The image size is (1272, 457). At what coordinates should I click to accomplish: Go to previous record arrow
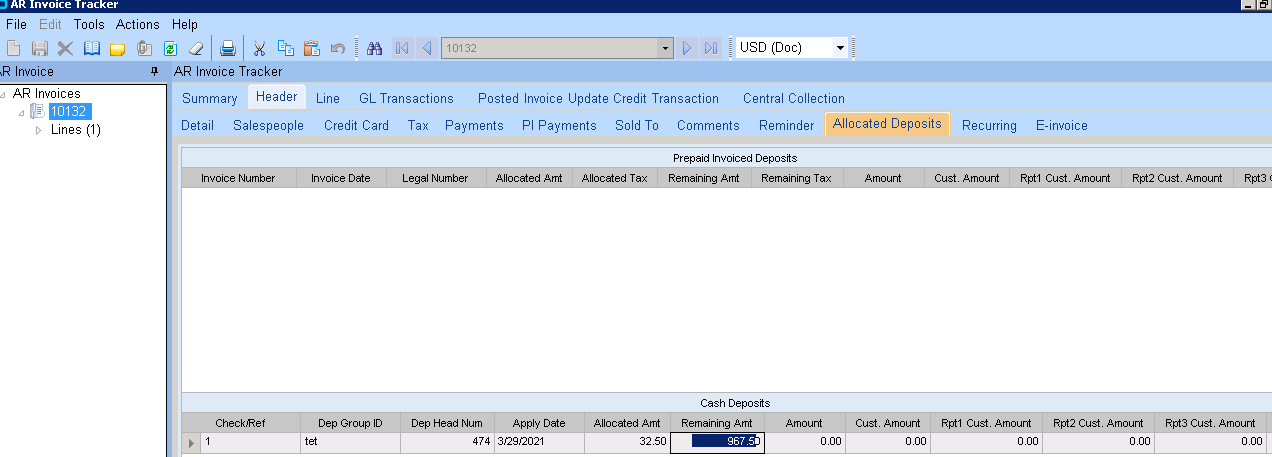pos(426,48)
